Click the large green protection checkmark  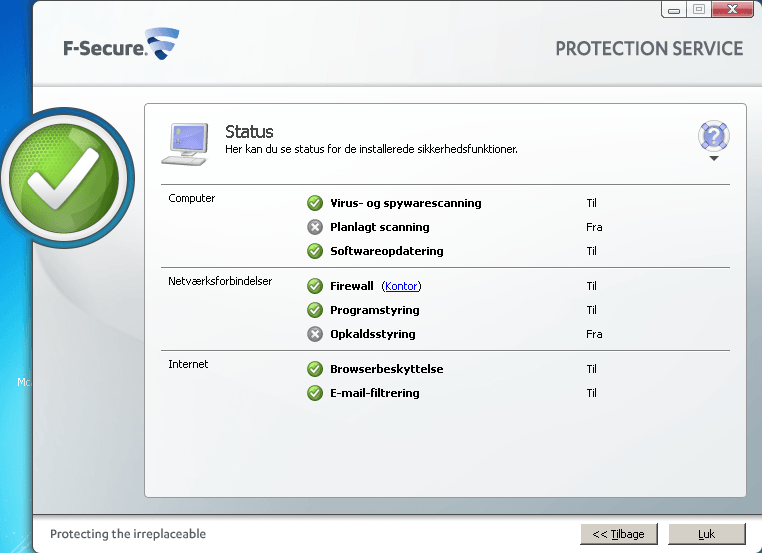click(x=64, y=178)
